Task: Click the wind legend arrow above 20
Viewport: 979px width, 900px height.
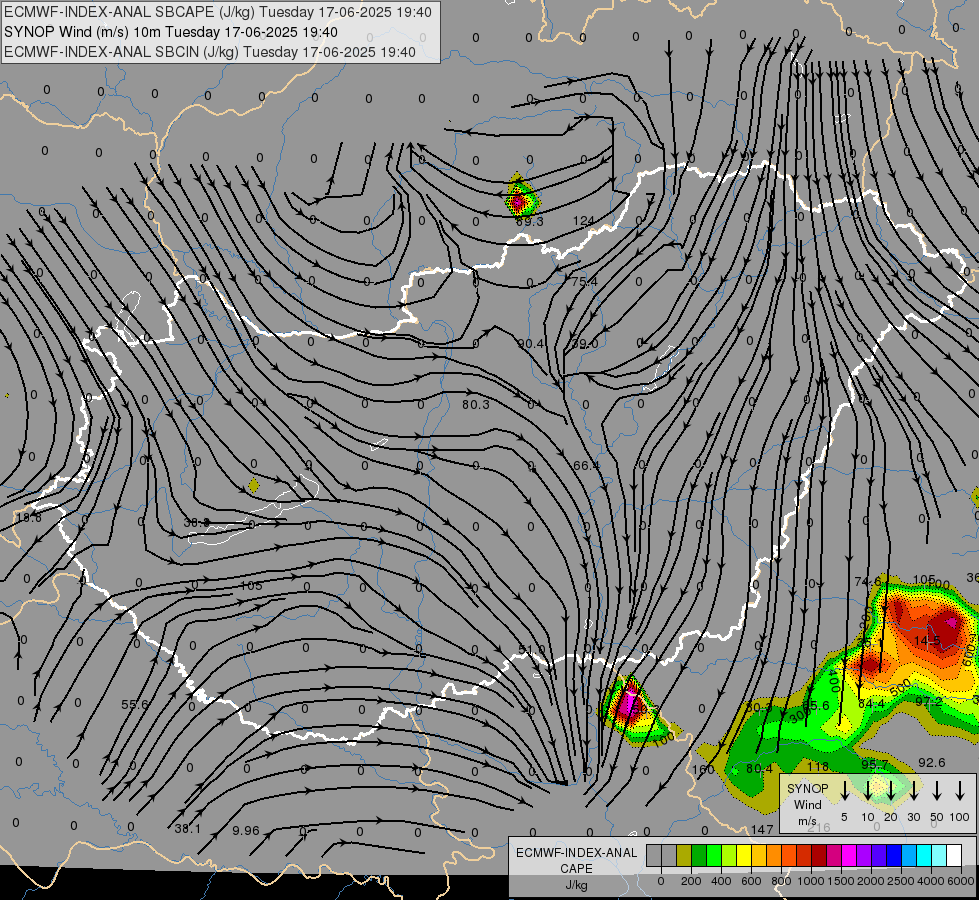Action: click(891, 791)
